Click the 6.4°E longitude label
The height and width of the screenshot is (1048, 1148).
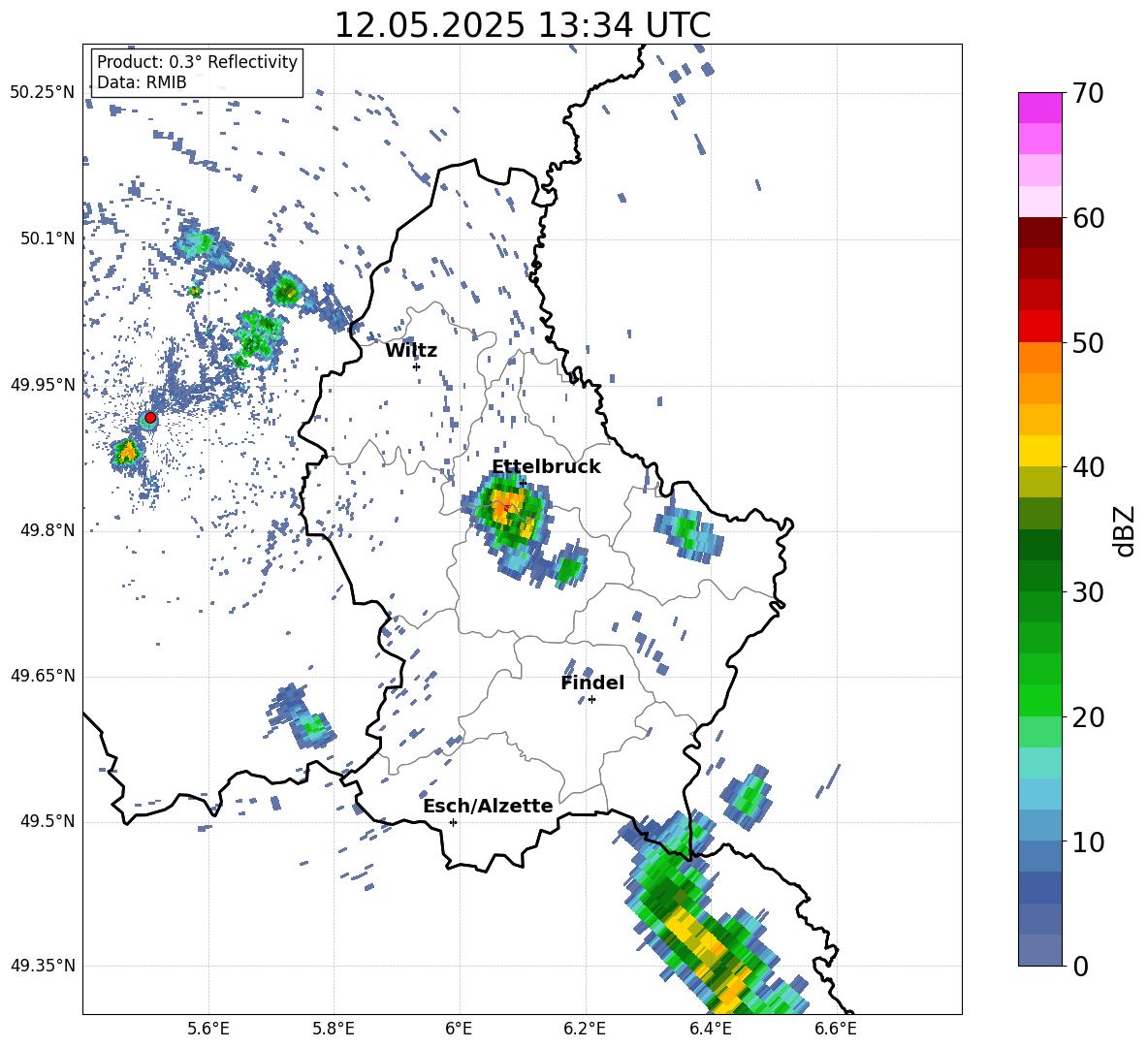(x=710, y=1029)
